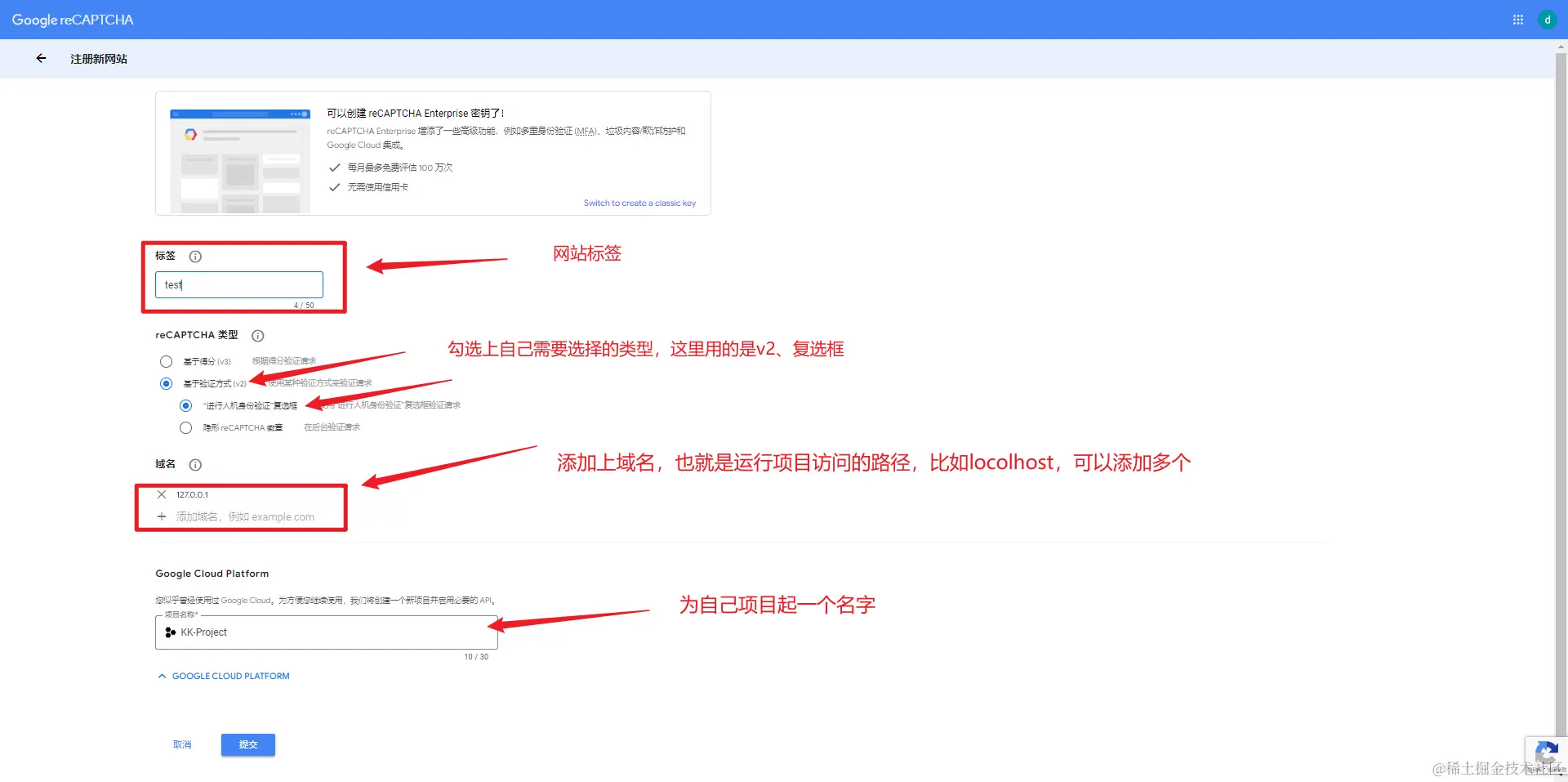
Task: Click the Google reCAPTCHA logo title
Action: coord(73,20)
